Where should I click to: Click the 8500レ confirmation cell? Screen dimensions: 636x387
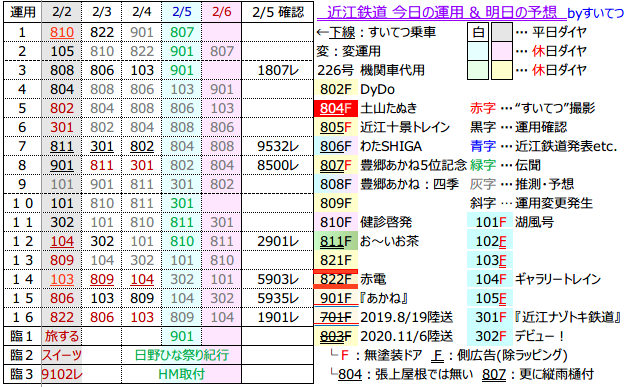pos(278,165)
